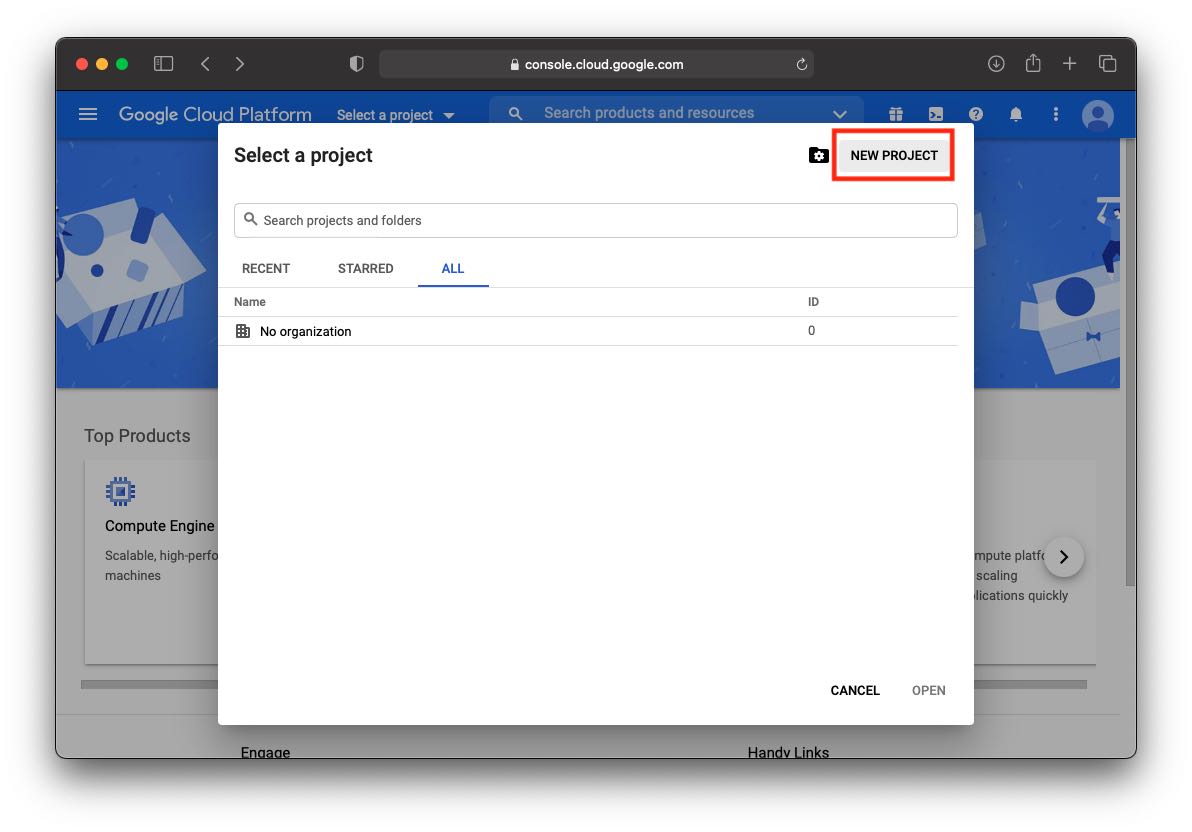Click the Compute Engine chip icon
1192x832 pixels.
120,491
